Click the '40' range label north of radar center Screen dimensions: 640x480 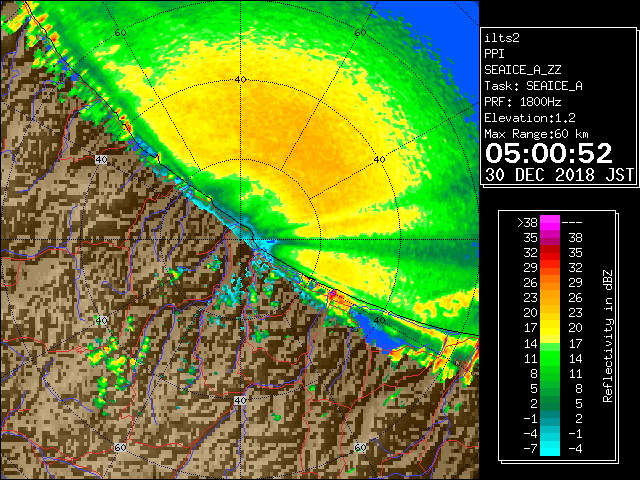pyautogui.click(x=241, y=79)
